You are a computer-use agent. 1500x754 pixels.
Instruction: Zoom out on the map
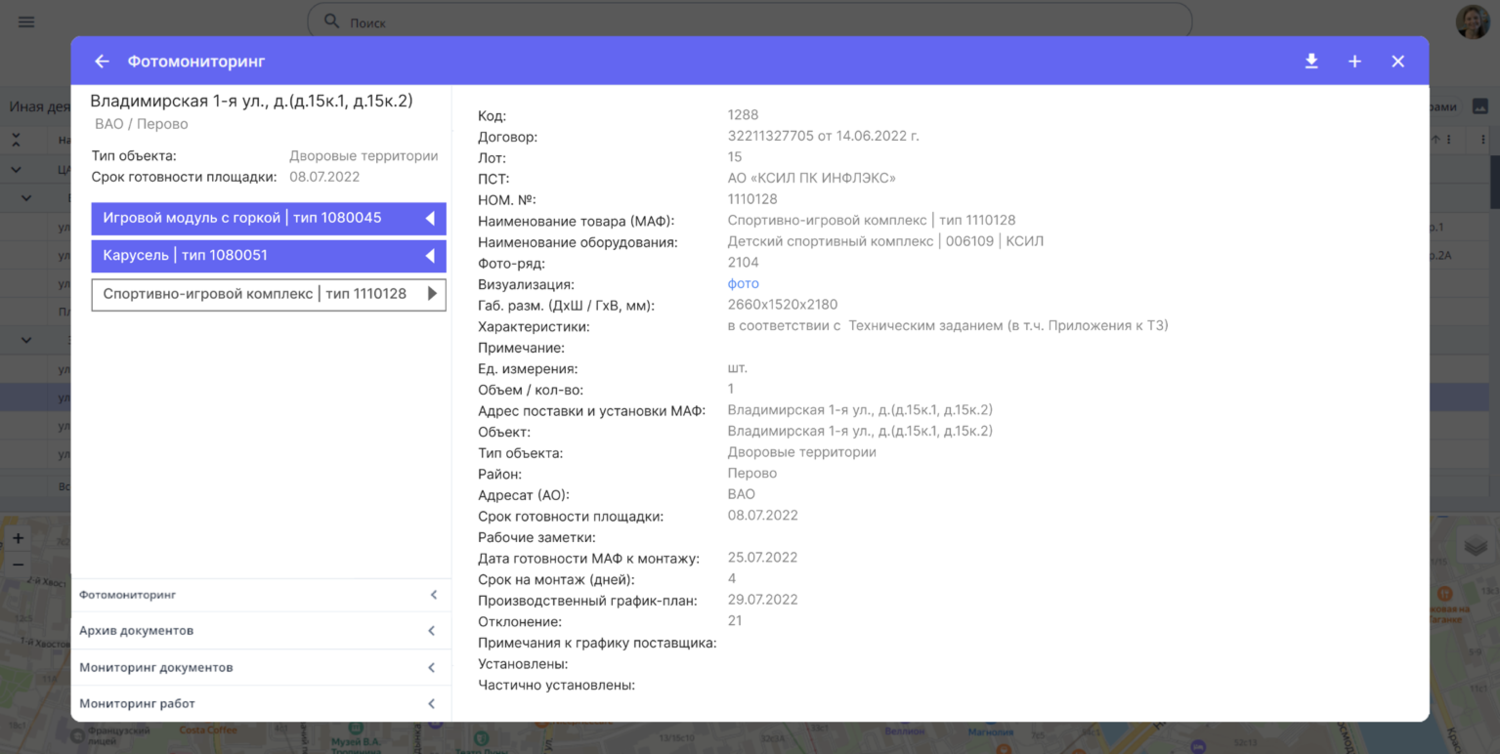point(18,565)
